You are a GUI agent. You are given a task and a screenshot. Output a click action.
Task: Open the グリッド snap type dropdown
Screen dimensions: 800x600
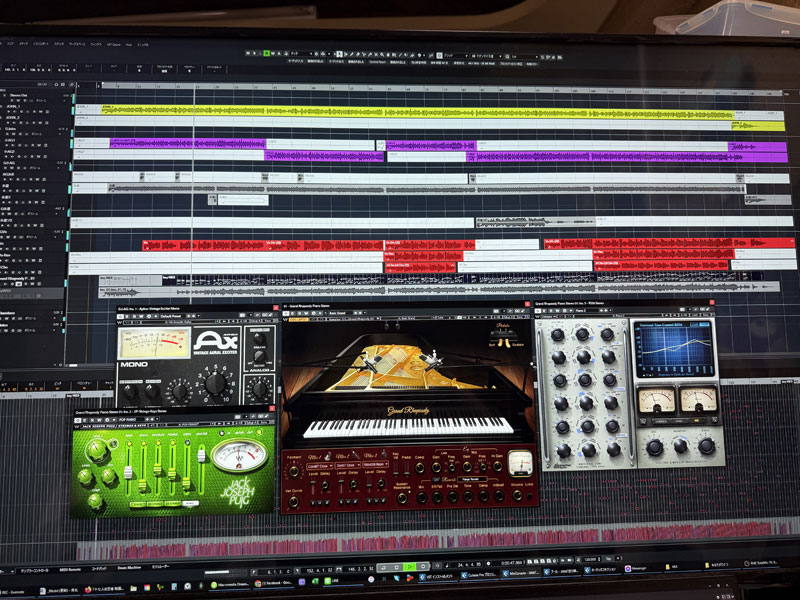(456, 55)
